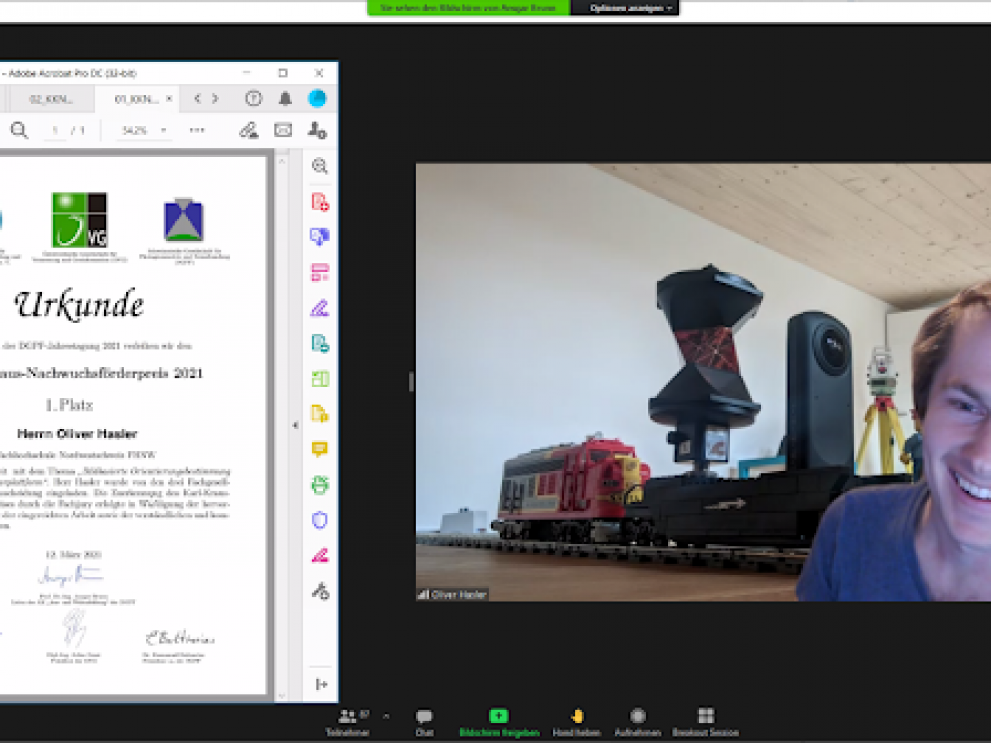Image resolution: width=991 pixels, height=743 pixels.
Task: Open the Acrobat notifications bell
Action: pos(285,99)
